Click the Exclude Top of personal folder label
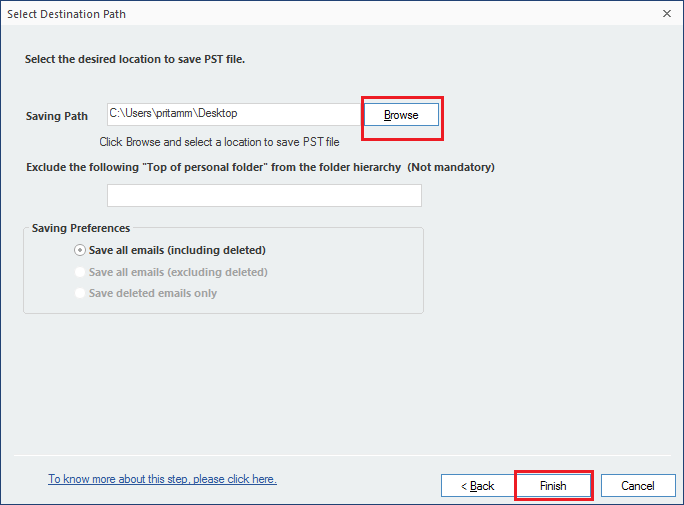Image resolution: width=684 pixels, height=505 pixels. point(213,167)
